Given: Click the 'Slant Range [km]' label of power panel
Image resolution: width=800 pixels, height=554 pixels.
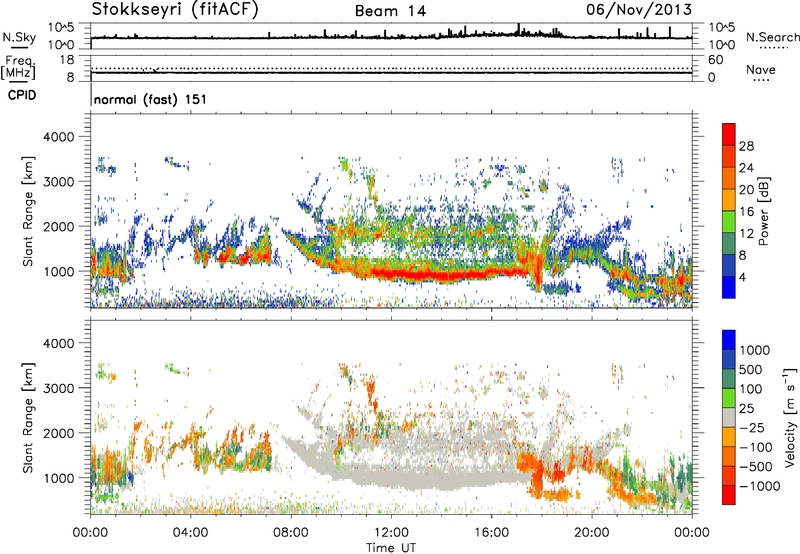Looking at the screenshot, I should [29, 211].
